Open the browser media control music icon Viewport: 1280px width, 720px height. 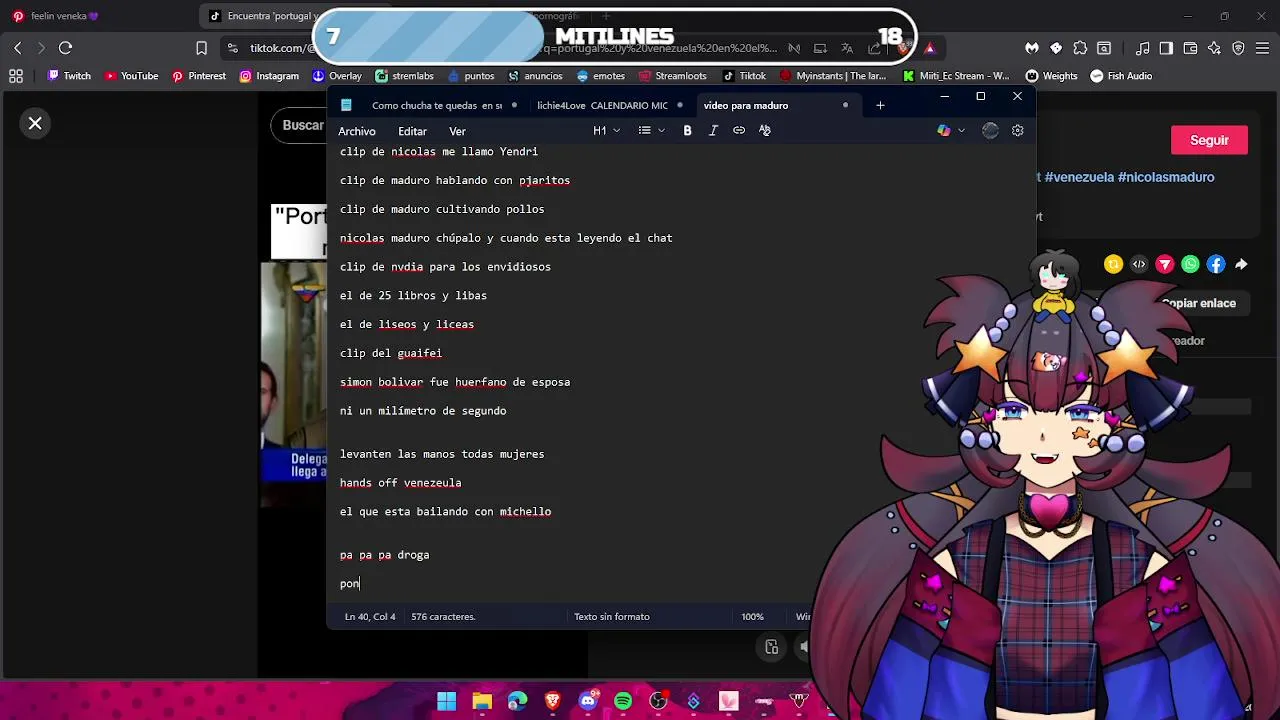click(x=1143, y=48)
